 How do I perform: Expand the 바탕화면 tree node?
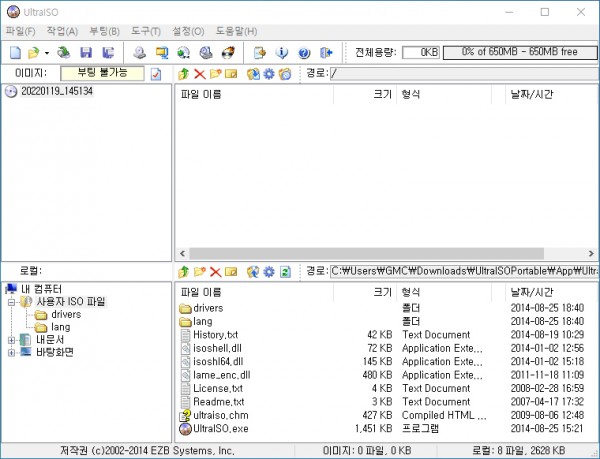pos(11,352)
